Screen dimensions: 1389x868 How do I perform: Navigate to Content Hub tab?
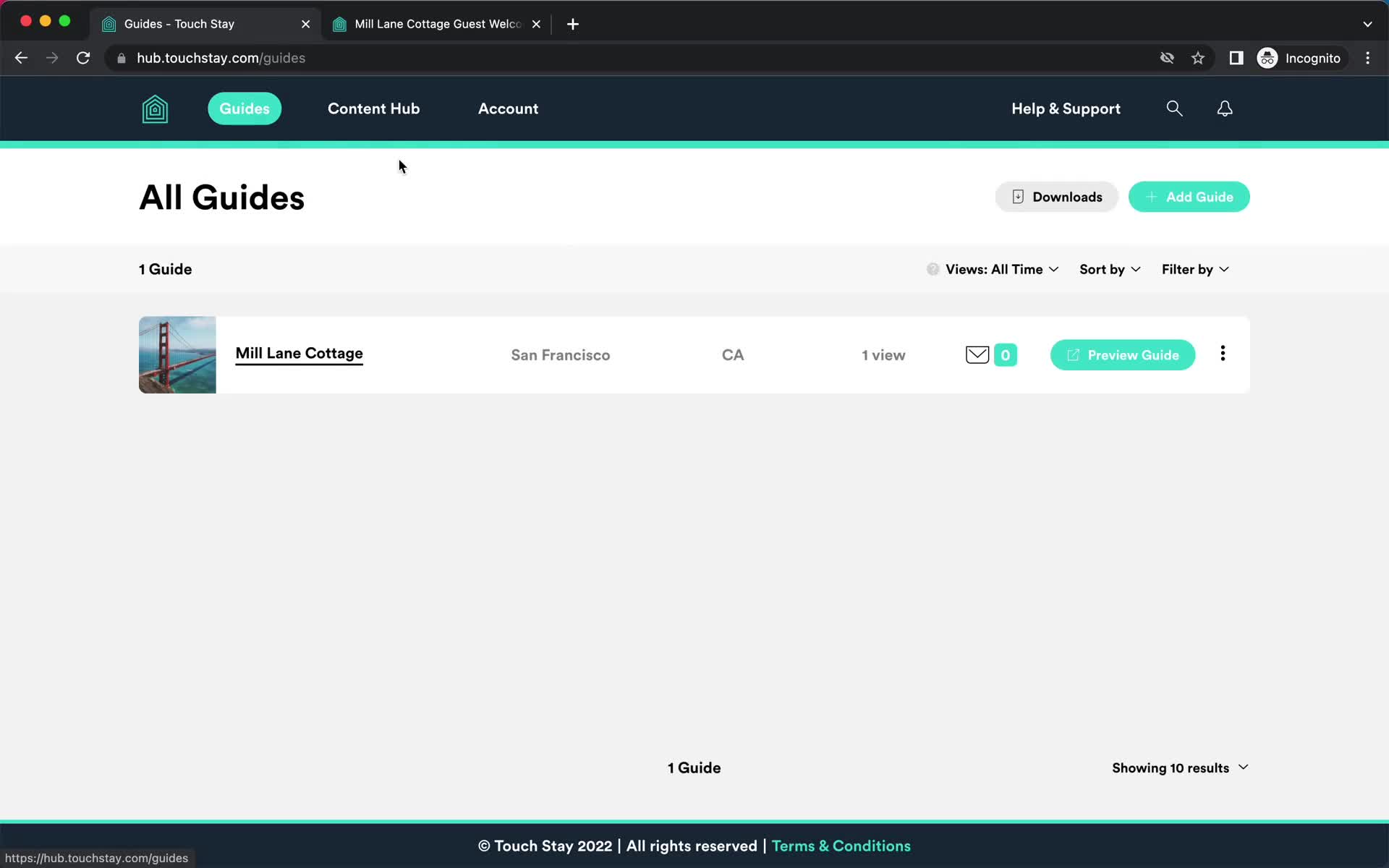pos(374,109)
